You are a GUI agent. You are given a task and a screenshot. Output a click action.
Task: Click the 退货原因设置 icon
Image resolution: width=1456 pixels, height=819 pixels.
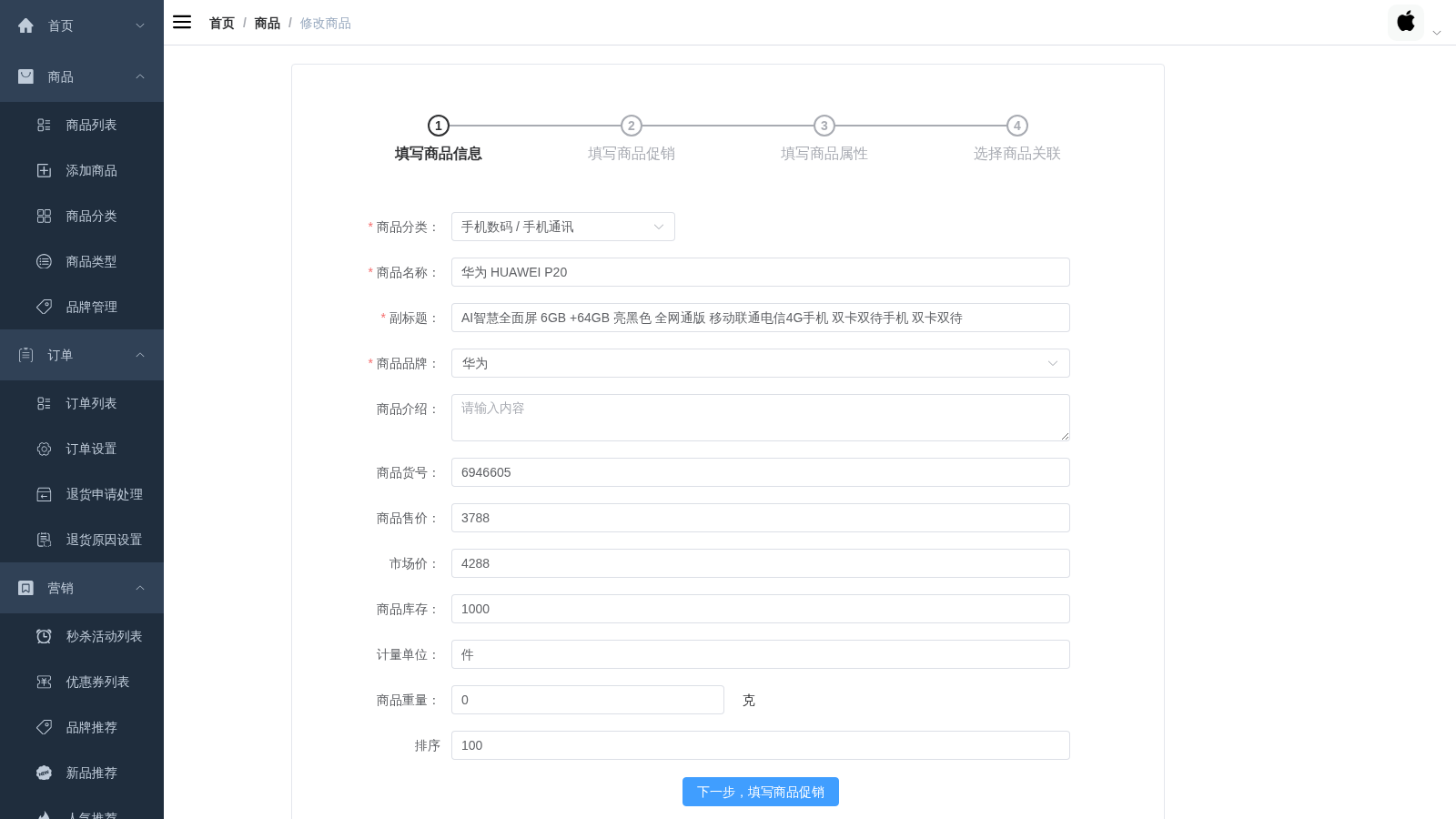[x=44, y=540]
